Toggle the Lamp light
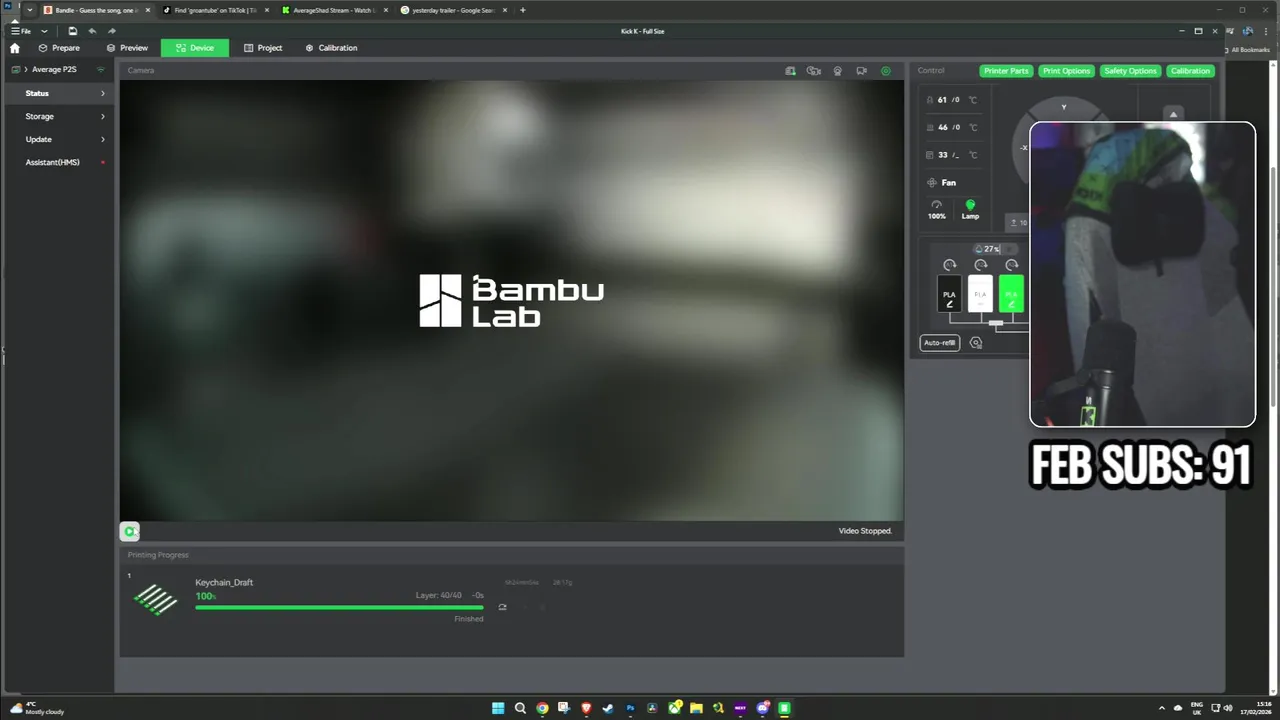The image size is (1280, 720). tap(970, 209)
